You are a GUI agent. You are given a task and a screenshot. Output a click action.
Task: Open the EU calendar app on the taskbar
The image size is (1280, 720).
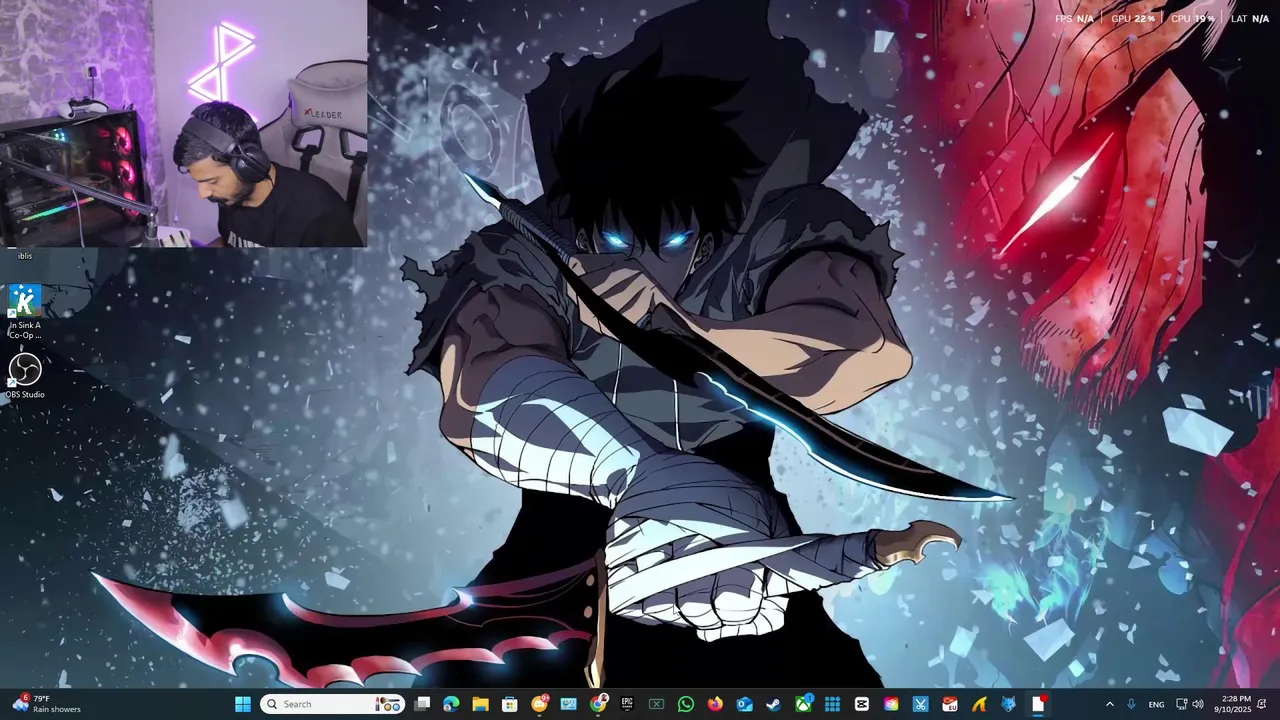point(950,704)
